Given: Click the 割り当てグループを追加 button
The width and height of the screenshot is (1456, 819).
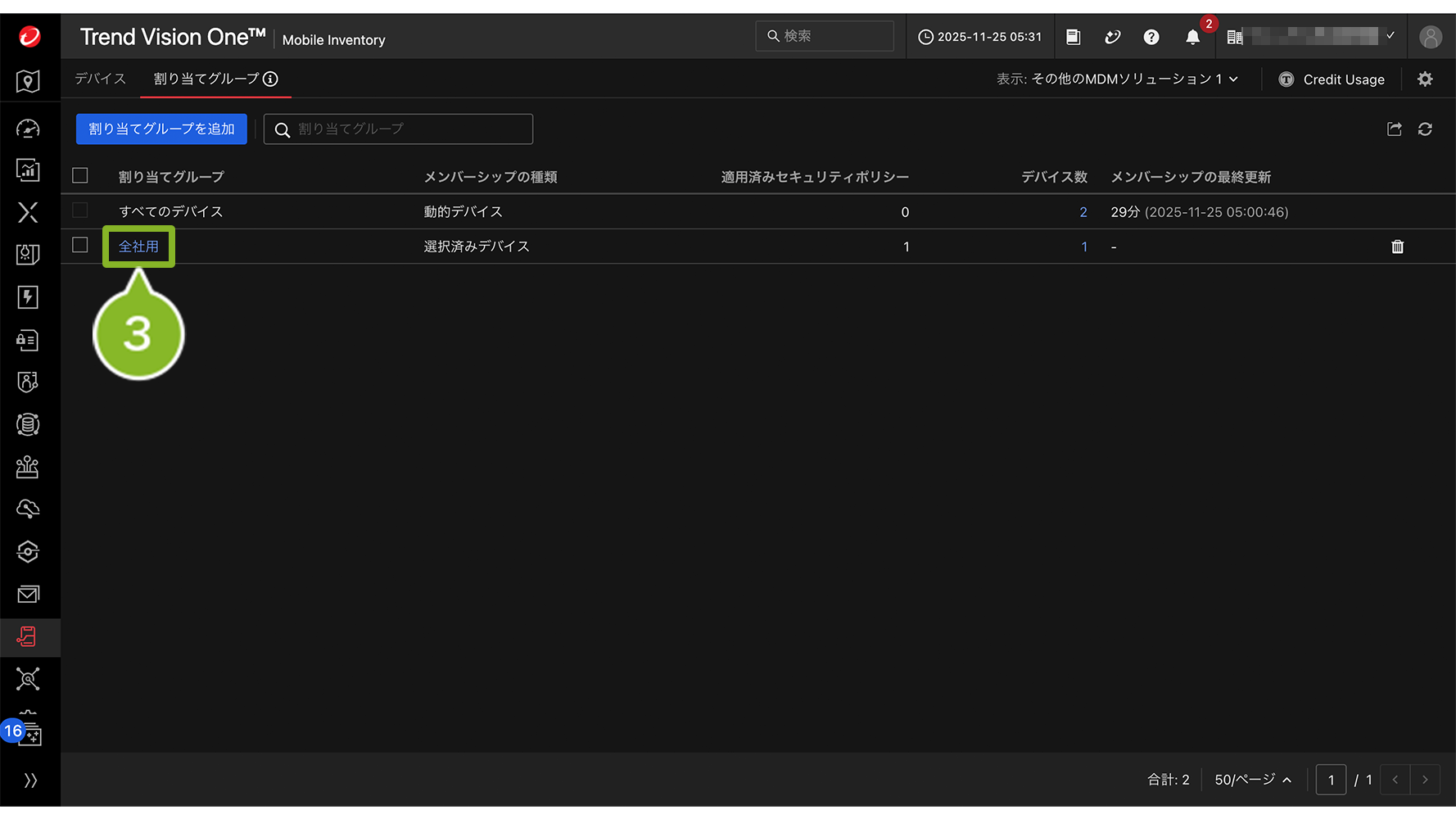Looking at the screenshot, I should [x=161, y=129].
